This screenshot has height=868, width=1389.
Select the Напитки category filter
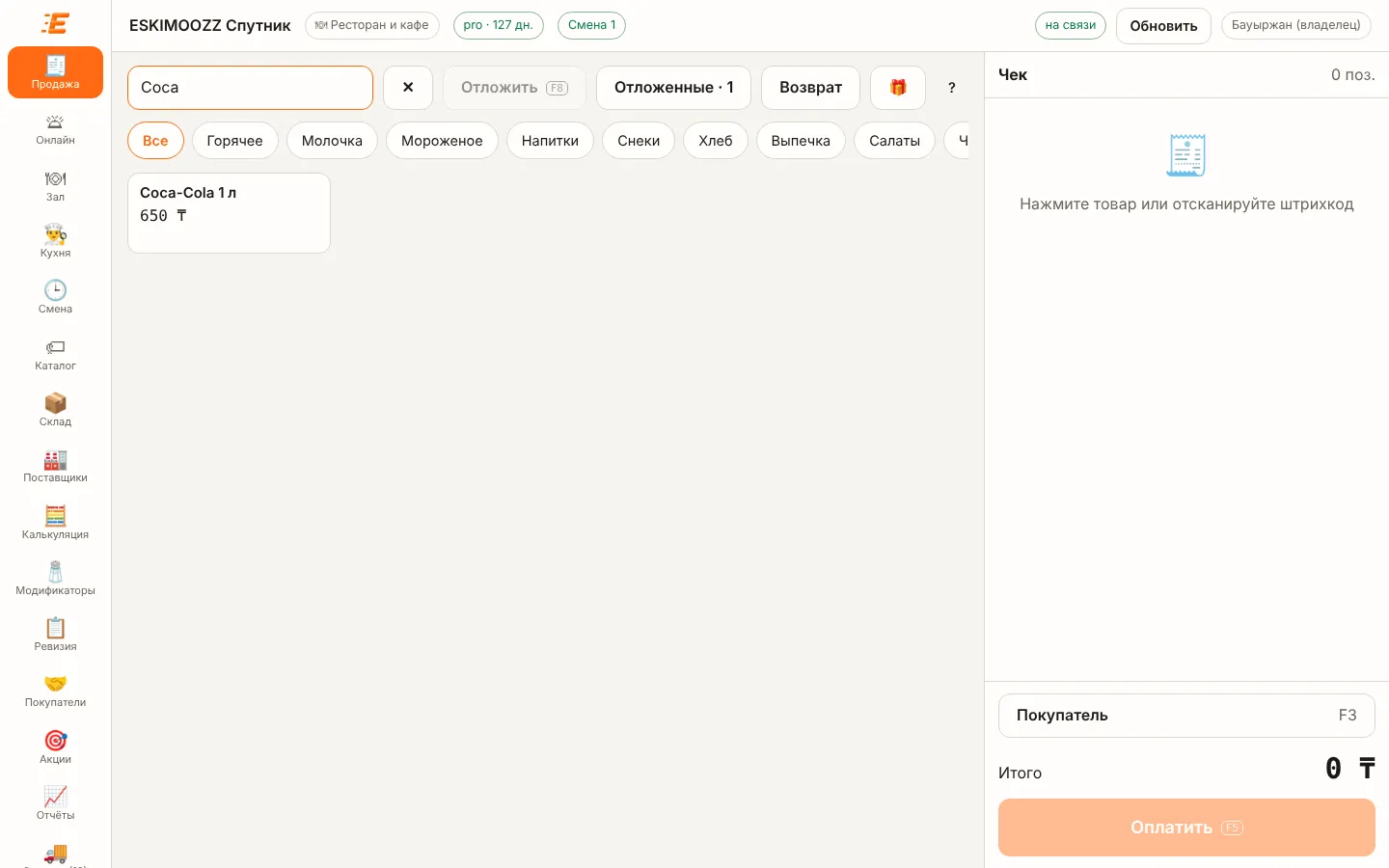click(550, 141)
